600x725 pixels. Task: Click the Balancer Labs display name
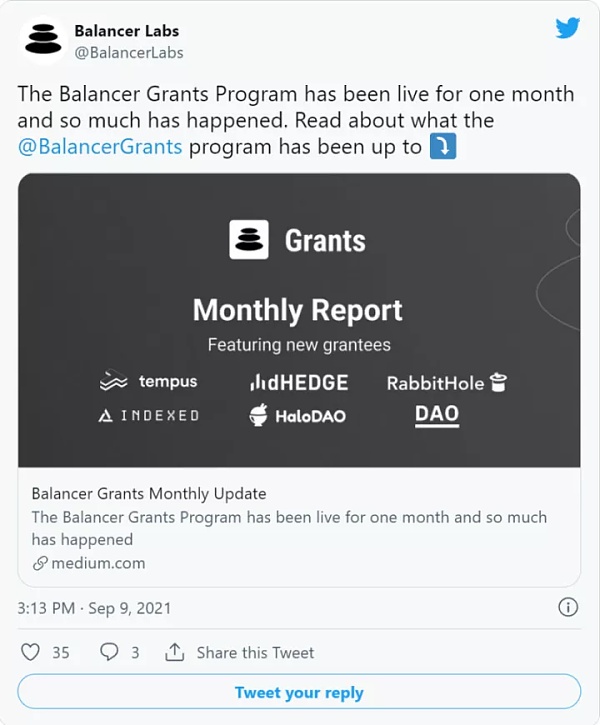126,31
